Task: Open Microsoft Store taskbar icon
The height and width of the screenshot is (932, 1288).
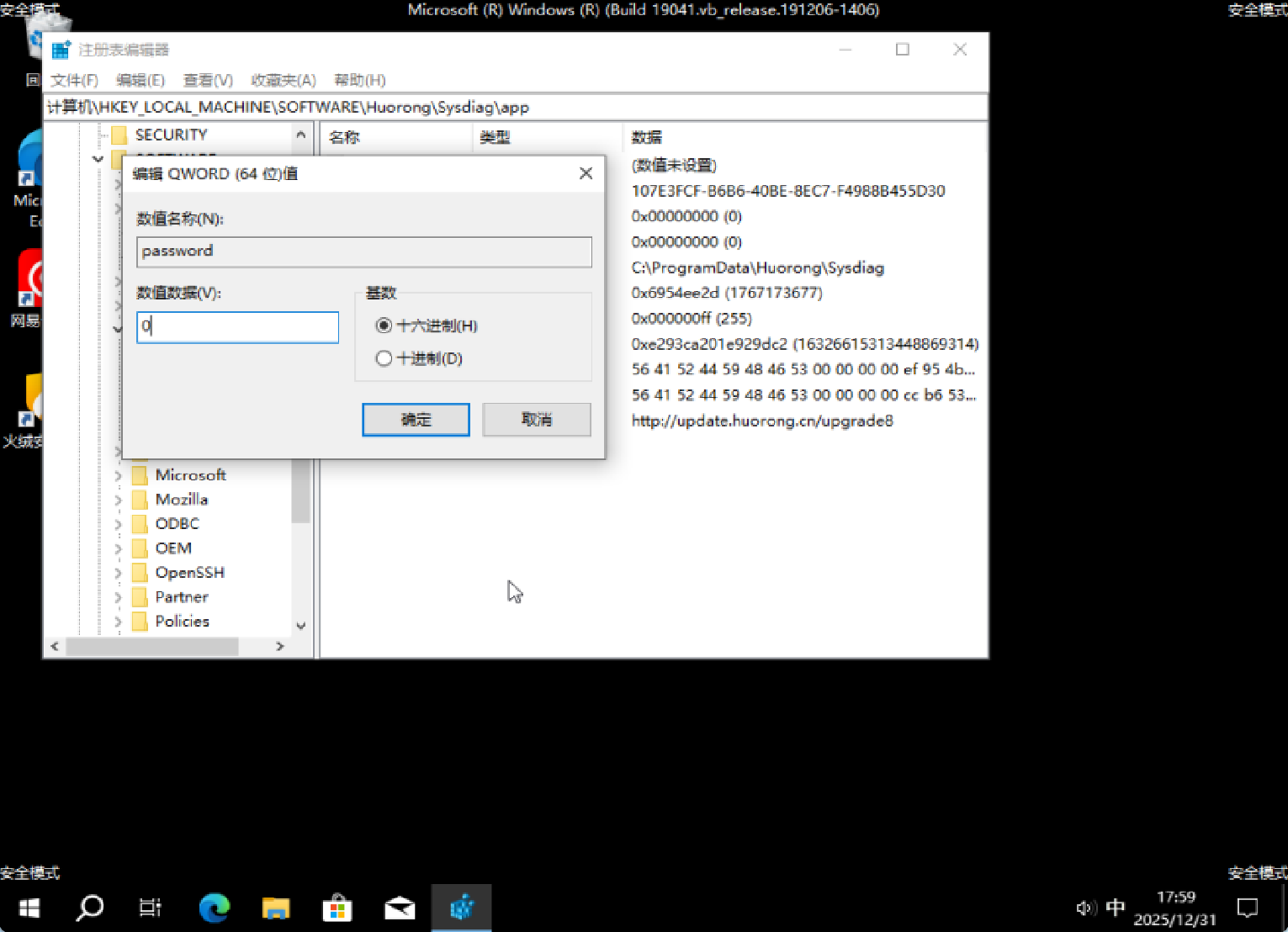Action: pos(337,908)
